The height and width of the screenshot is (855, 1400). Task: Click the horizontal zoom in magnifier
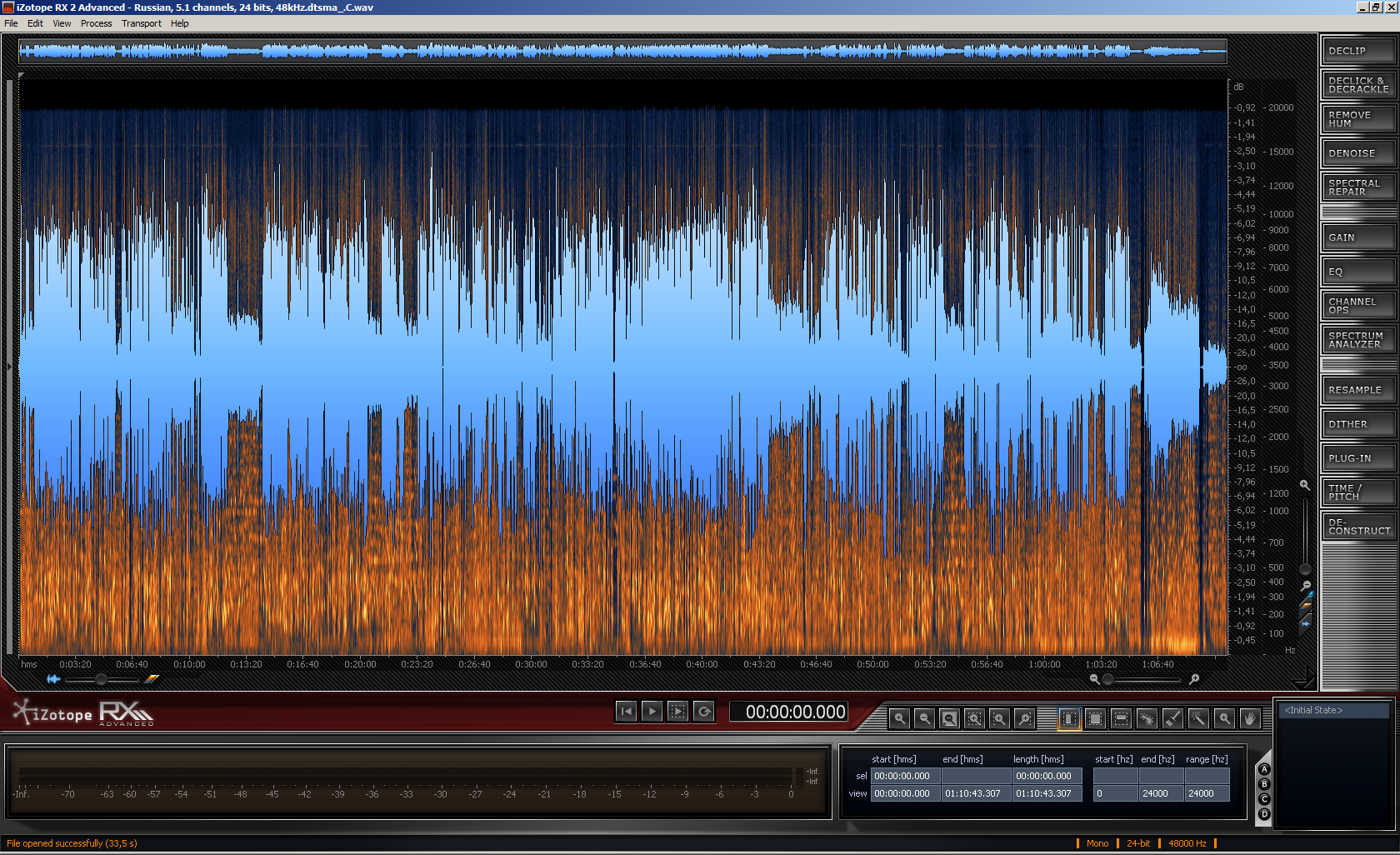1194,679
